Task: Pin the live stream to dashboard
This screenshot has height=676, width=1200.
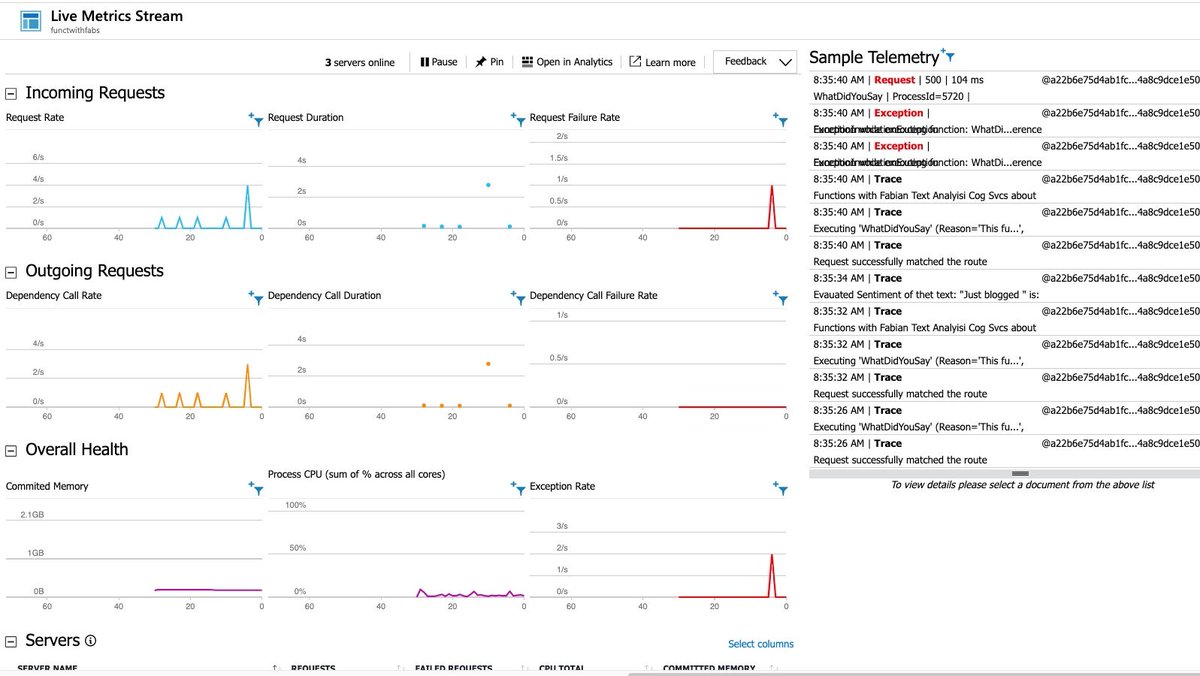Action: [489, 62]
